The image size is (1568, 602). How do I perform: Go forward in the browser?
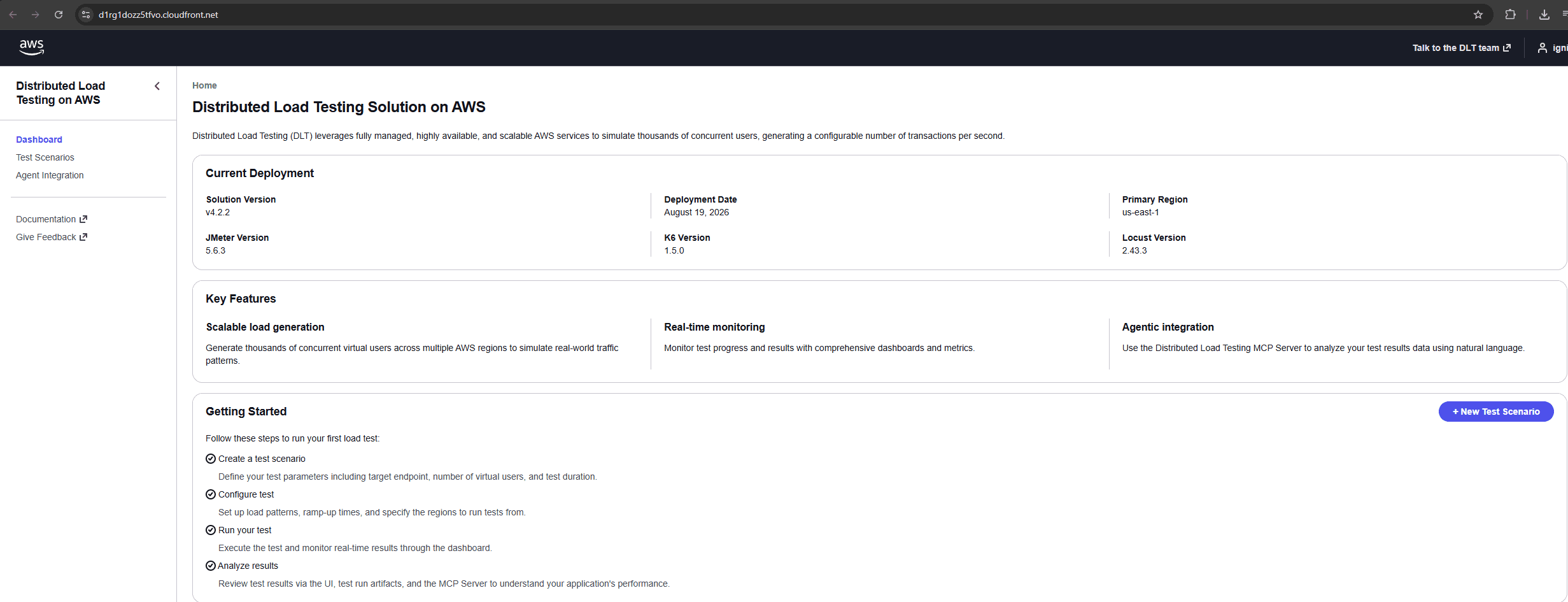tap(36, 15)
